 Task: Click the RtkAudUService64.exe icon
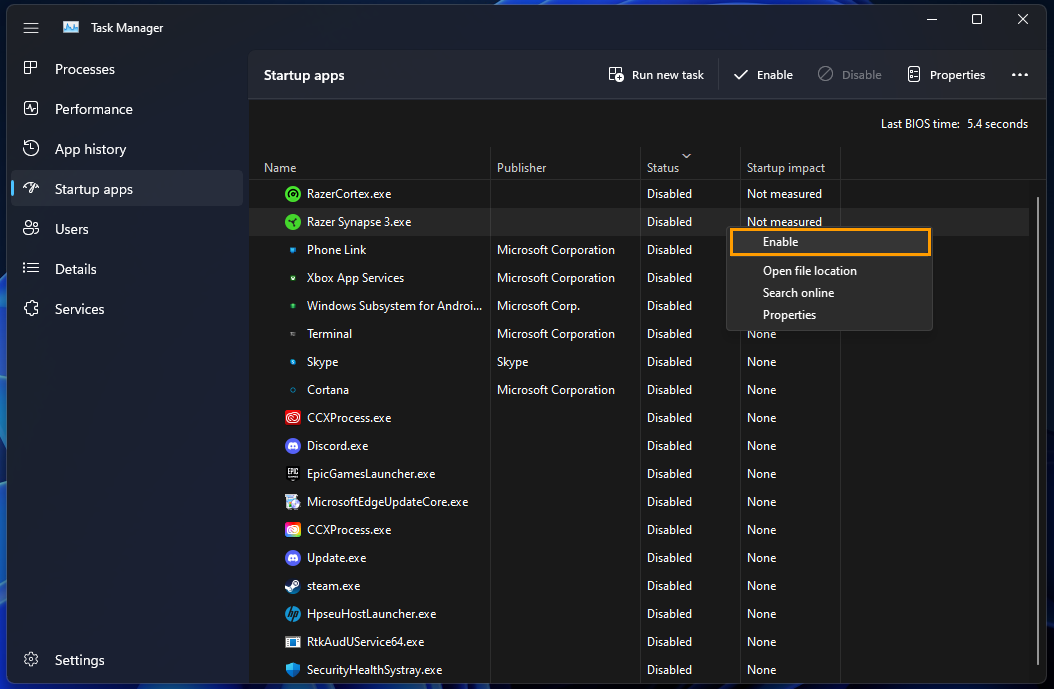click(292, 642)
